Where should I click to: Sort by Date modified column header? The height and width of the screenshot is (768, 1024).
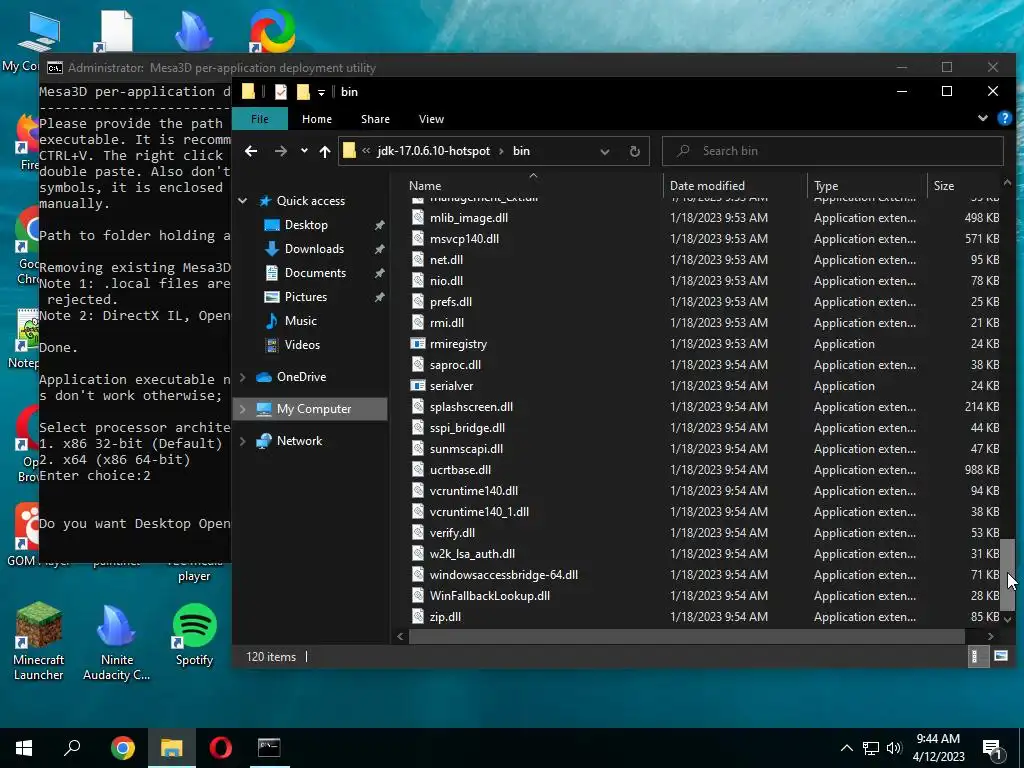click(707, 185)
